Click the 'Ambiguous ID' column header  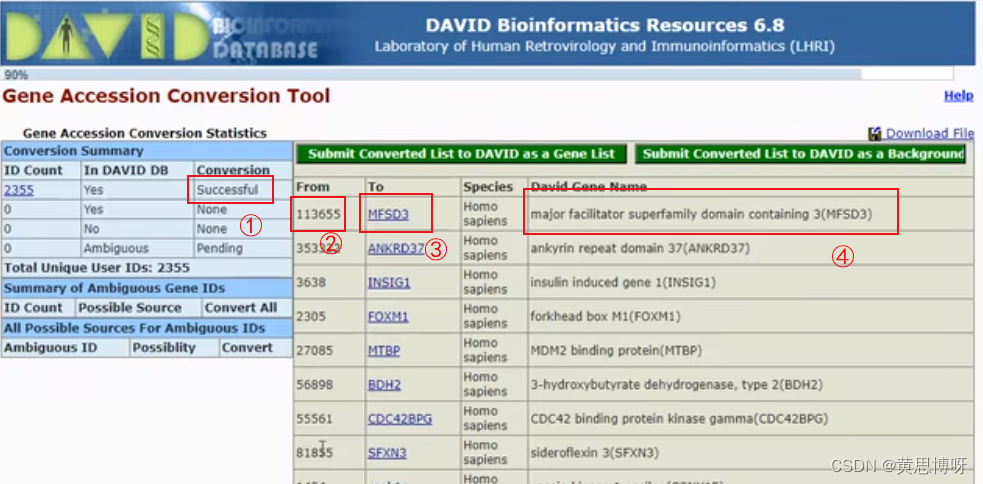tap(51, 347)
